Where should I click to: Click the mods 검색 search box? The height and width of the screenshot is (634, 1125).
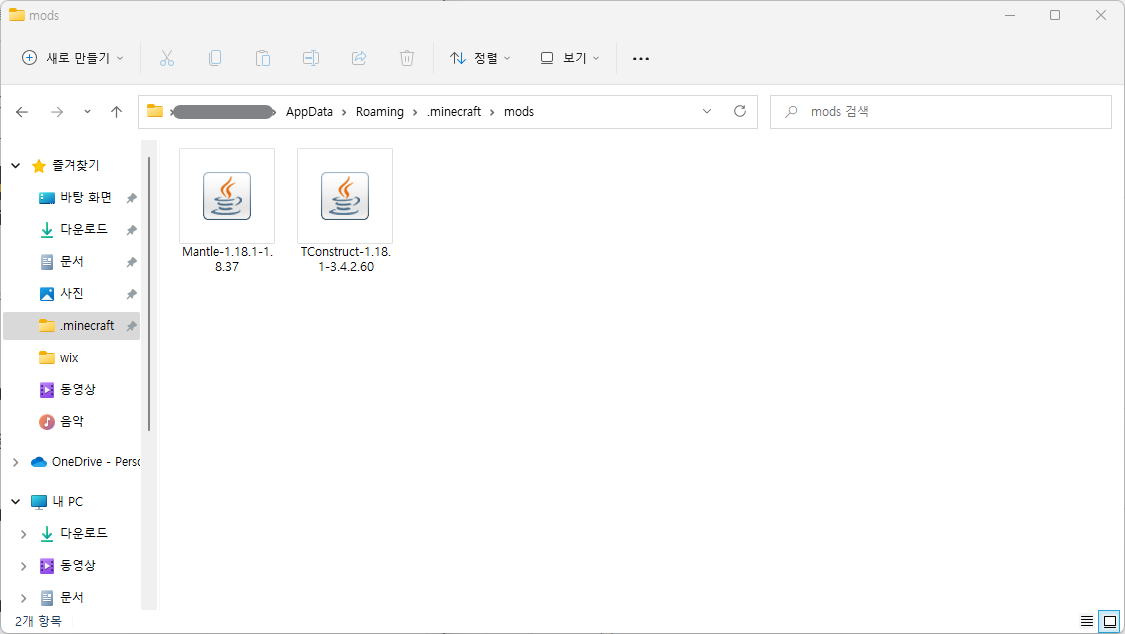[941, 112]
